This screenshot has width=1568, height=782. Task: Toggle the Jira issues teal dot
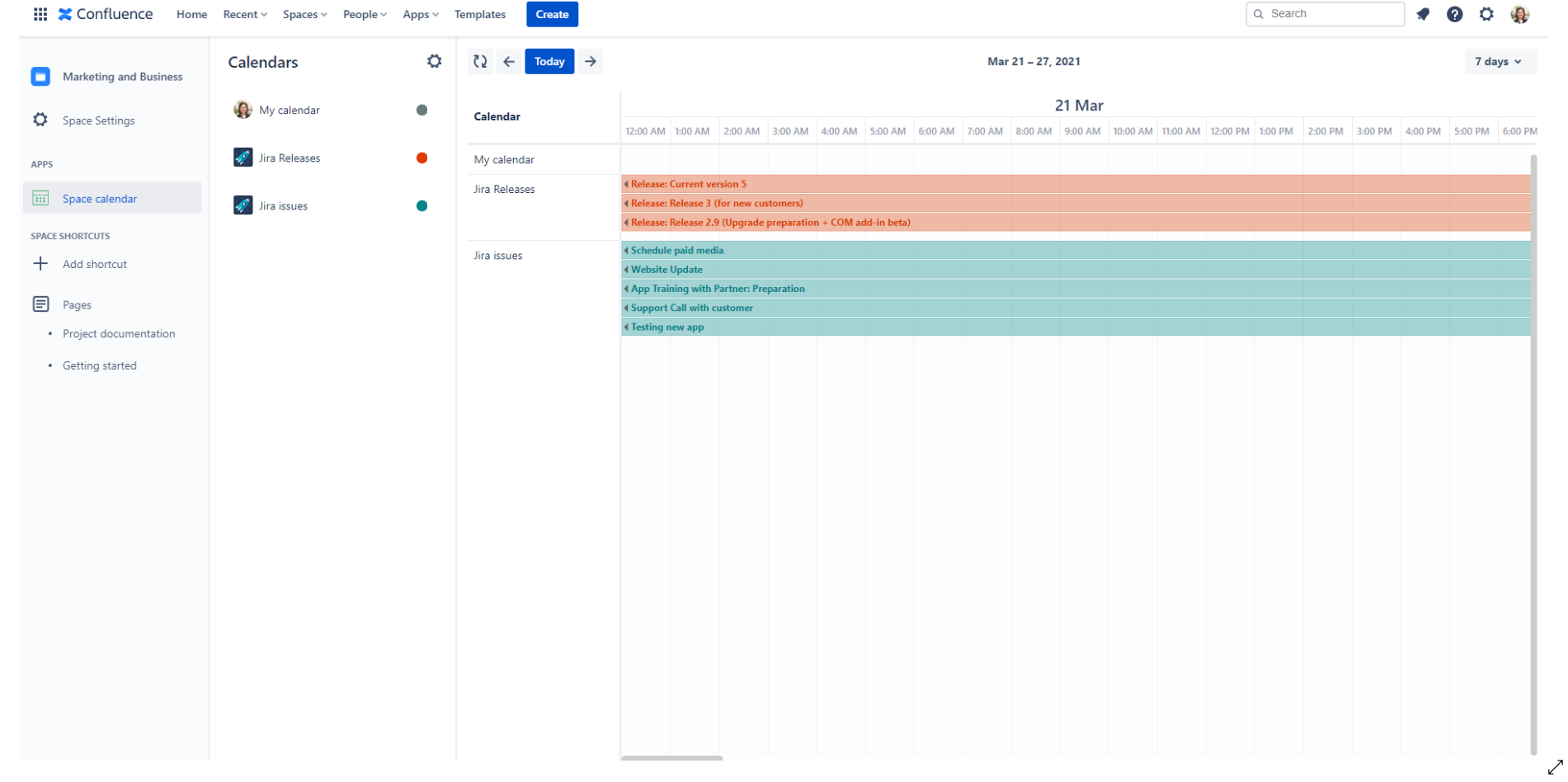(x=422, y=205)
